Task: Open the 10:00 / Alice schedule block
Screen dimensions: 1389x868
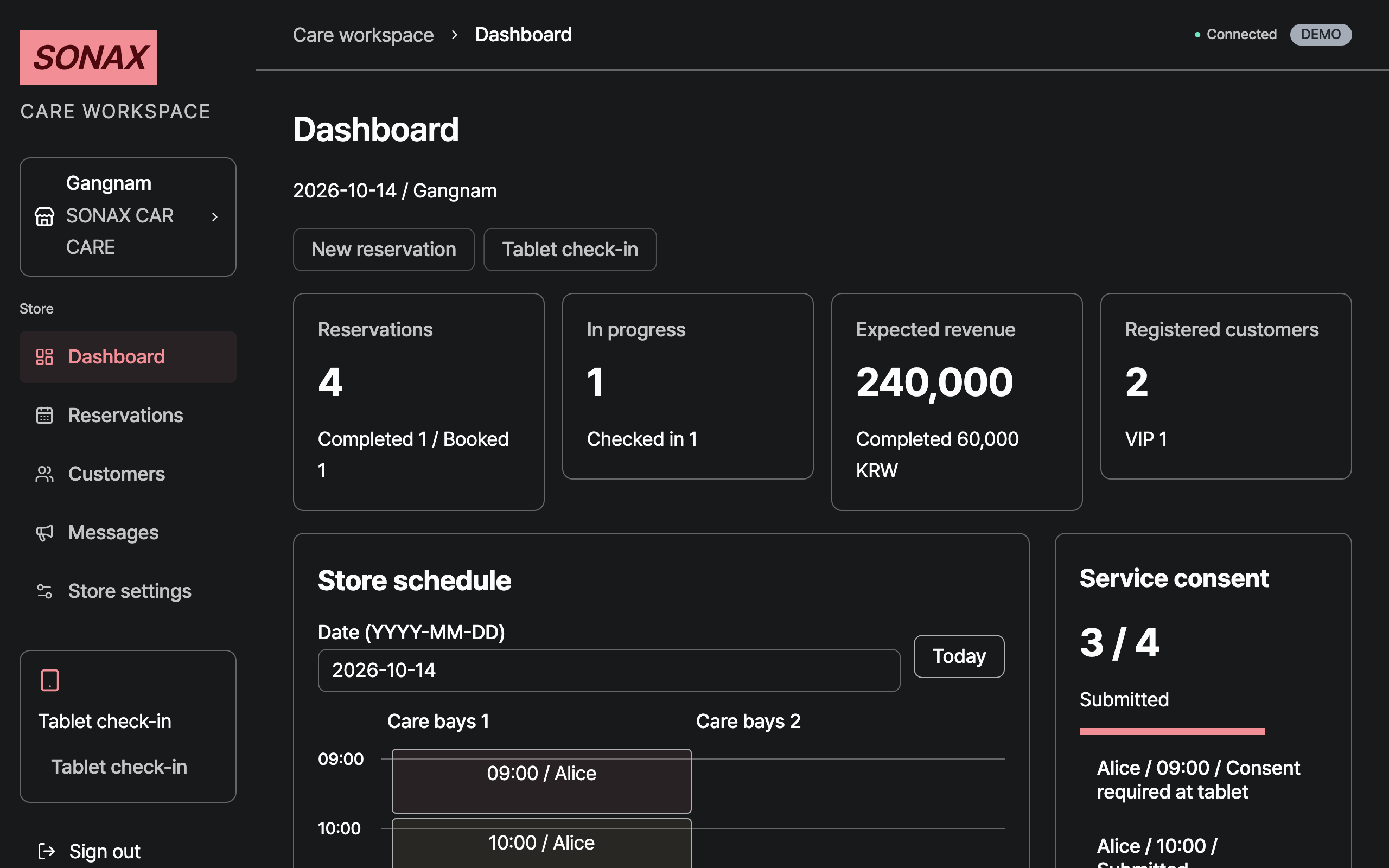Action: pyautogui.click(x=541, y=843)
